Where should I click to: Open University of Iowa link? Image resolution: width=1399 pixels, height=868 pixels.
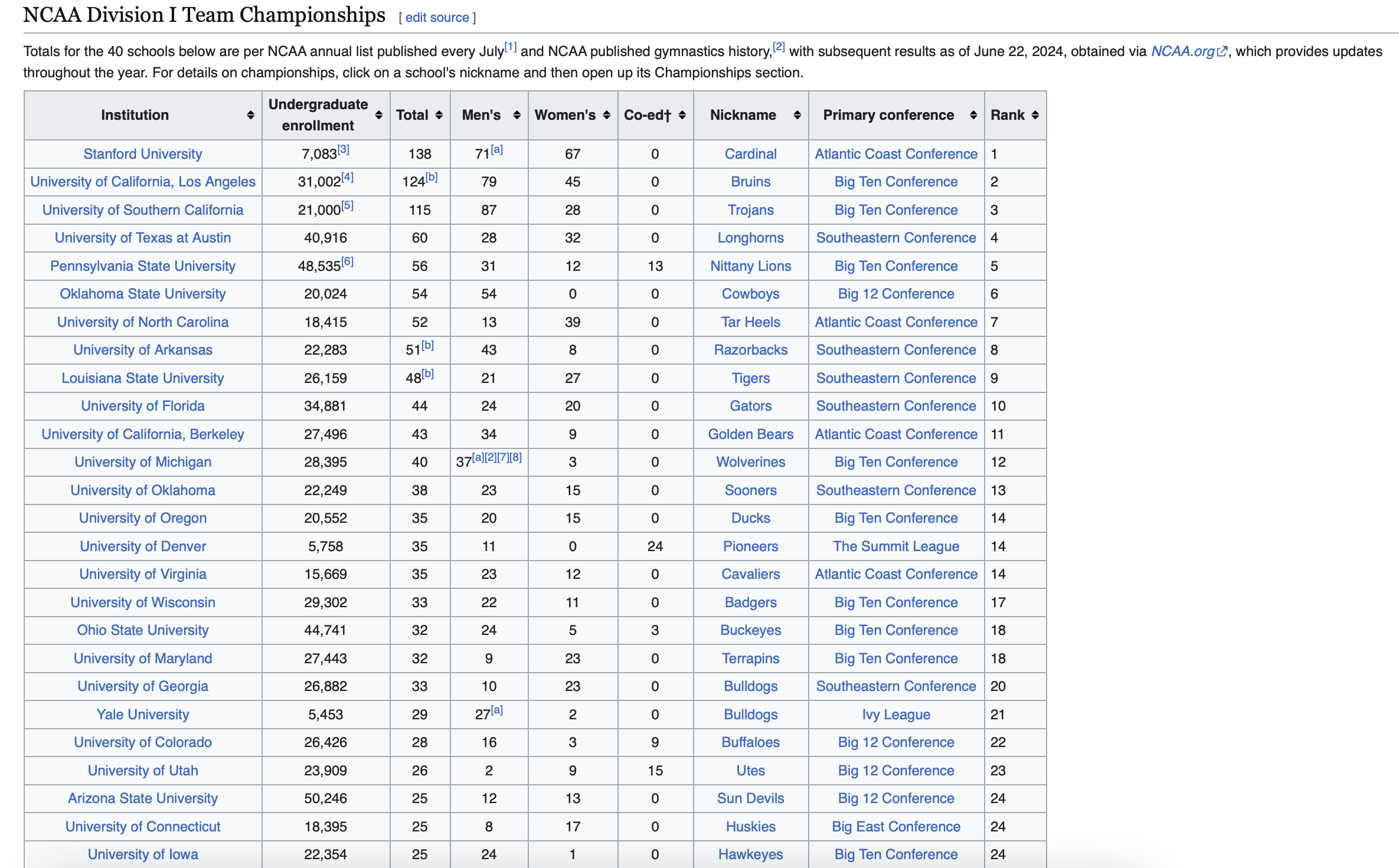point(143,854)
